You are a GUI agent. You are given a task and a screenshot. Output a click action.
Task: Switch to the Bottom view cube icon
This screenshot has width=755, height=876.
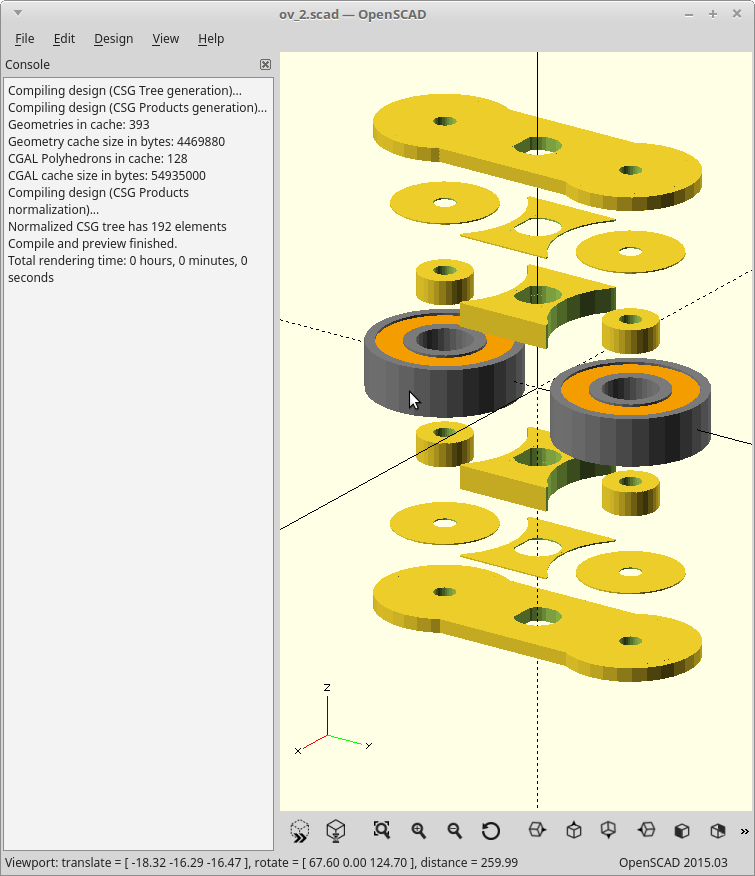[608, 830]
